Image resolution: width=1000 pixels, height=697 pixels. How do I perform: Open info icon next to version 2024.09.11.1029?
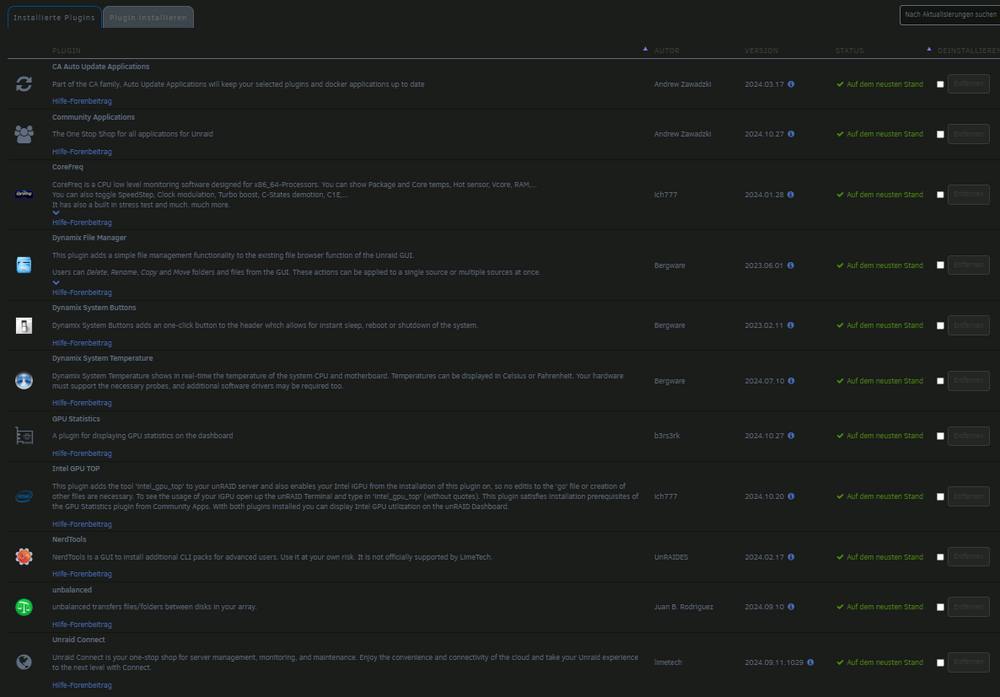pyautogui.click(x=811, y=662)
